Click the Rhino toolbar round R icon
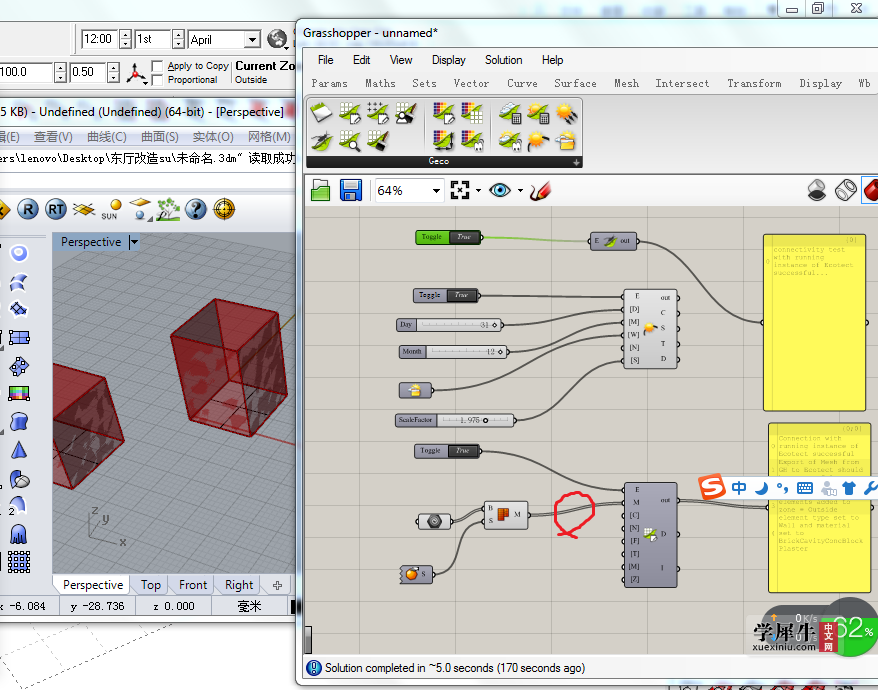 (x=28, y=209)
